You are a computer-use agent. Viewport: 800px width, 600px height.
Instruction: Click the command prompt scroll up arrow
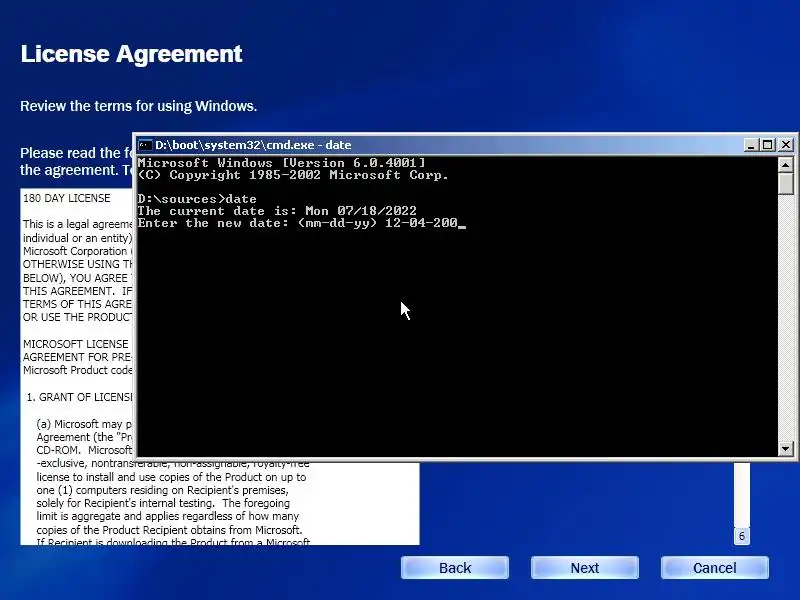tap(786, 164)
